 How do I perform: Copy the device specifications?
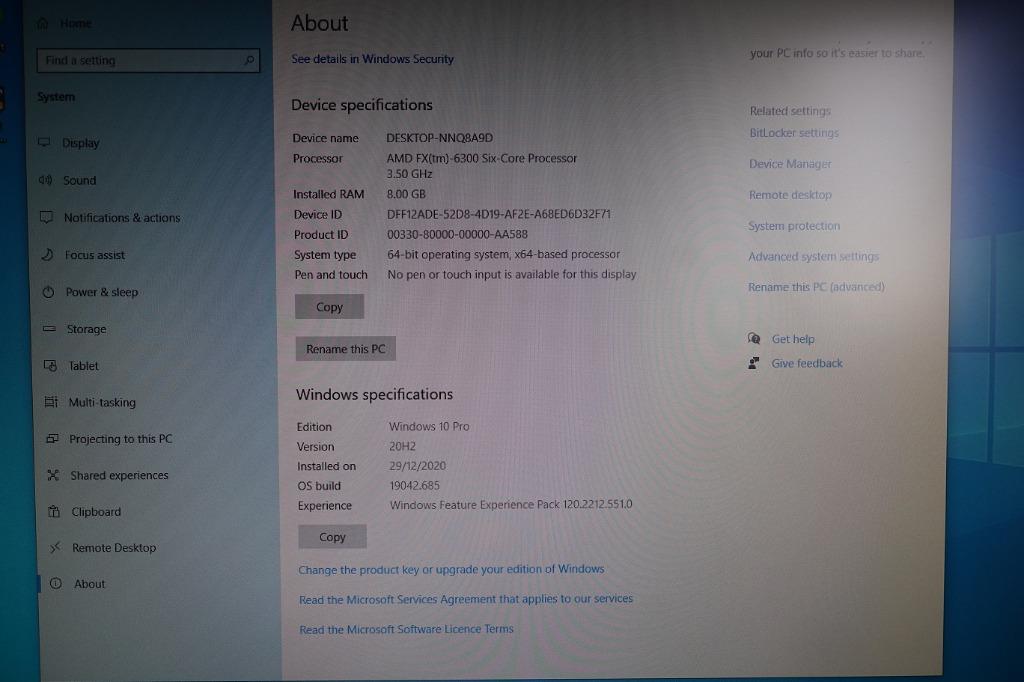(x=329, y=307)
